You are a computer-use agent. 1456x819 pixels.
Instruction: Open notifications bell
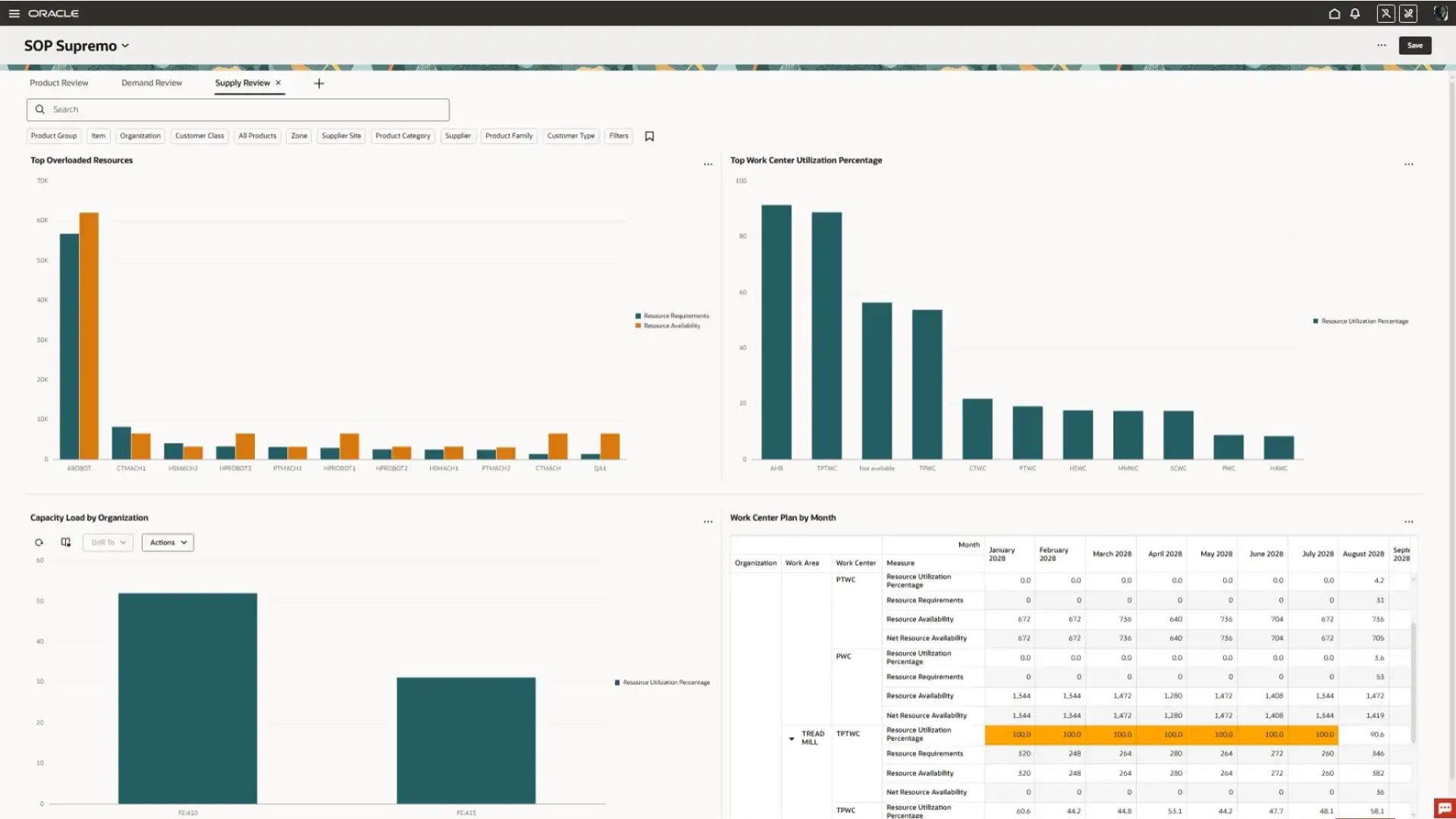click(x=1354, y=14)
